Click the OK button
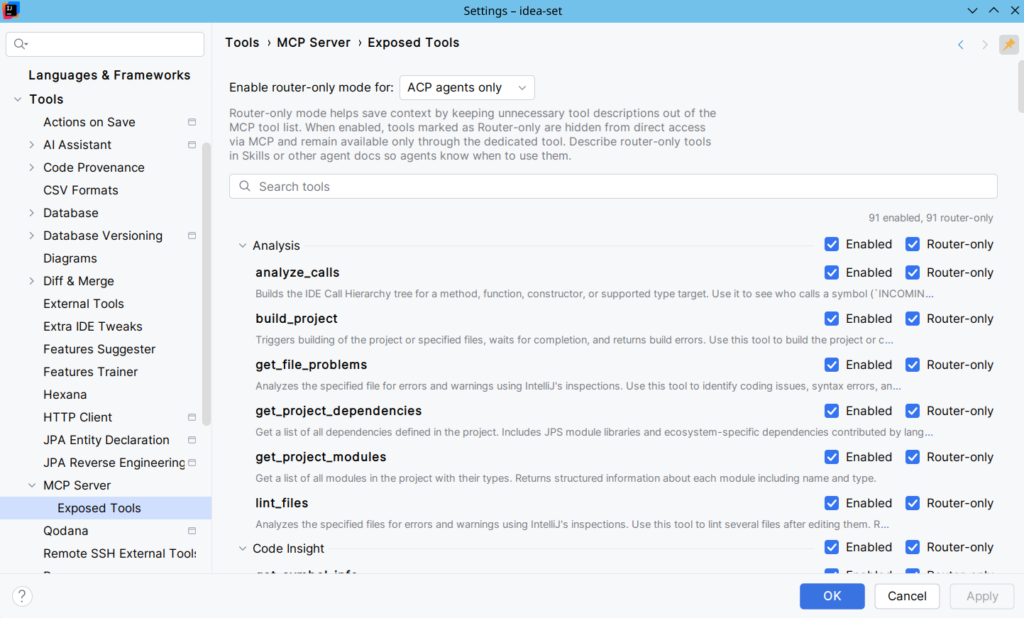1024x618 pixels. (x=832, y=596)
